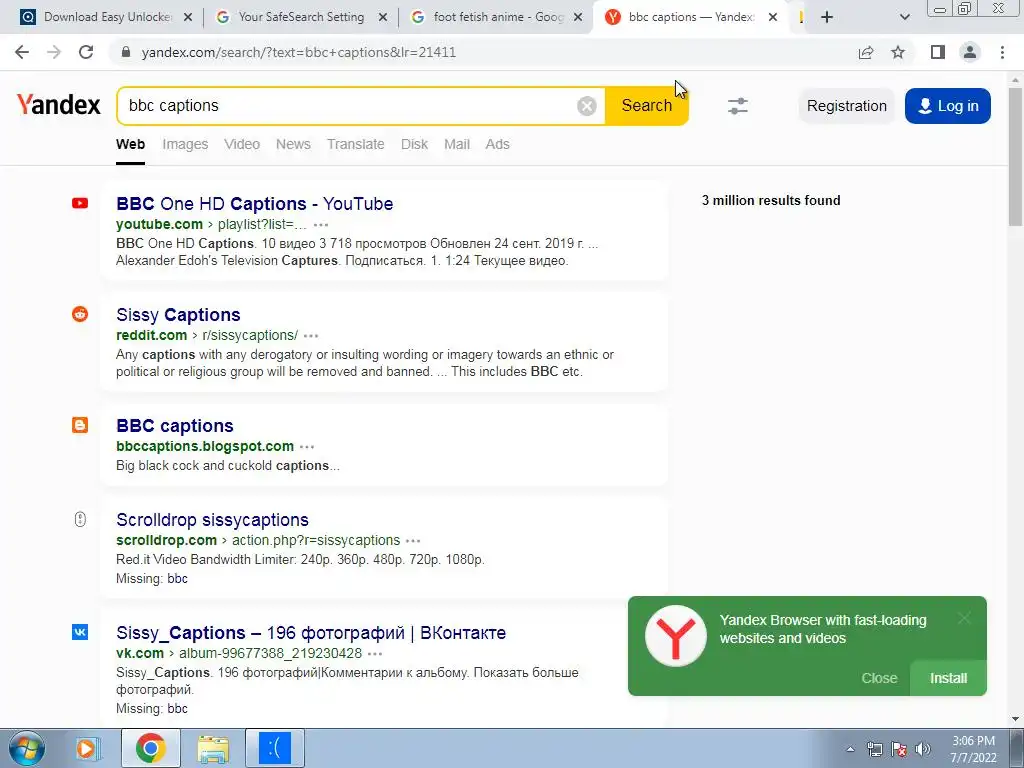The height and width of the screenshot is (768, 1024).
Task: Switch to the Video search tab
Action: tap(242, 144)
